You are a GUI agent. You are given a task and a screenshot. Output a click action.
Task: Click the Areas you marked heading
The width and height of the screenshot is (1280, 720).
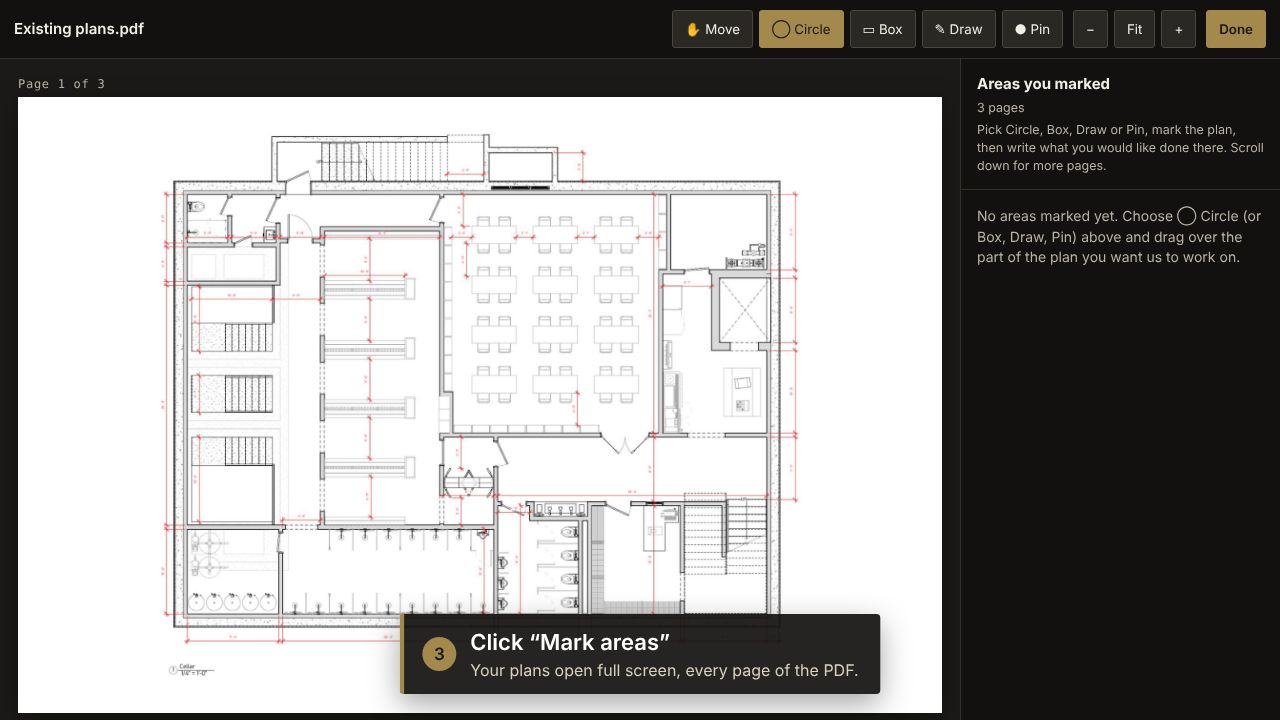[x=1043, y=84]
